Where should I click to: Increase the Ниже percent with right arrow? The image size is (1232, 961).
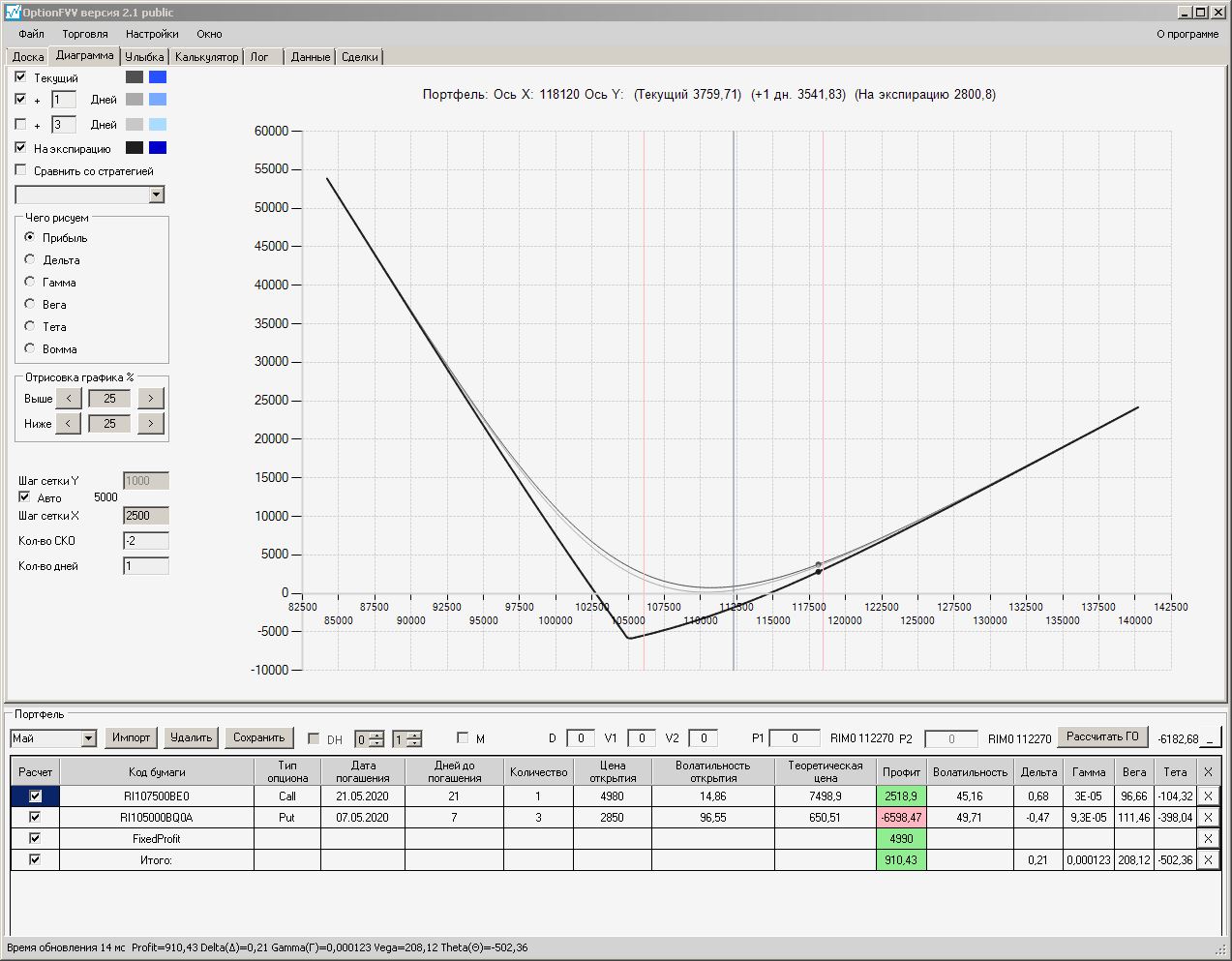151,424
